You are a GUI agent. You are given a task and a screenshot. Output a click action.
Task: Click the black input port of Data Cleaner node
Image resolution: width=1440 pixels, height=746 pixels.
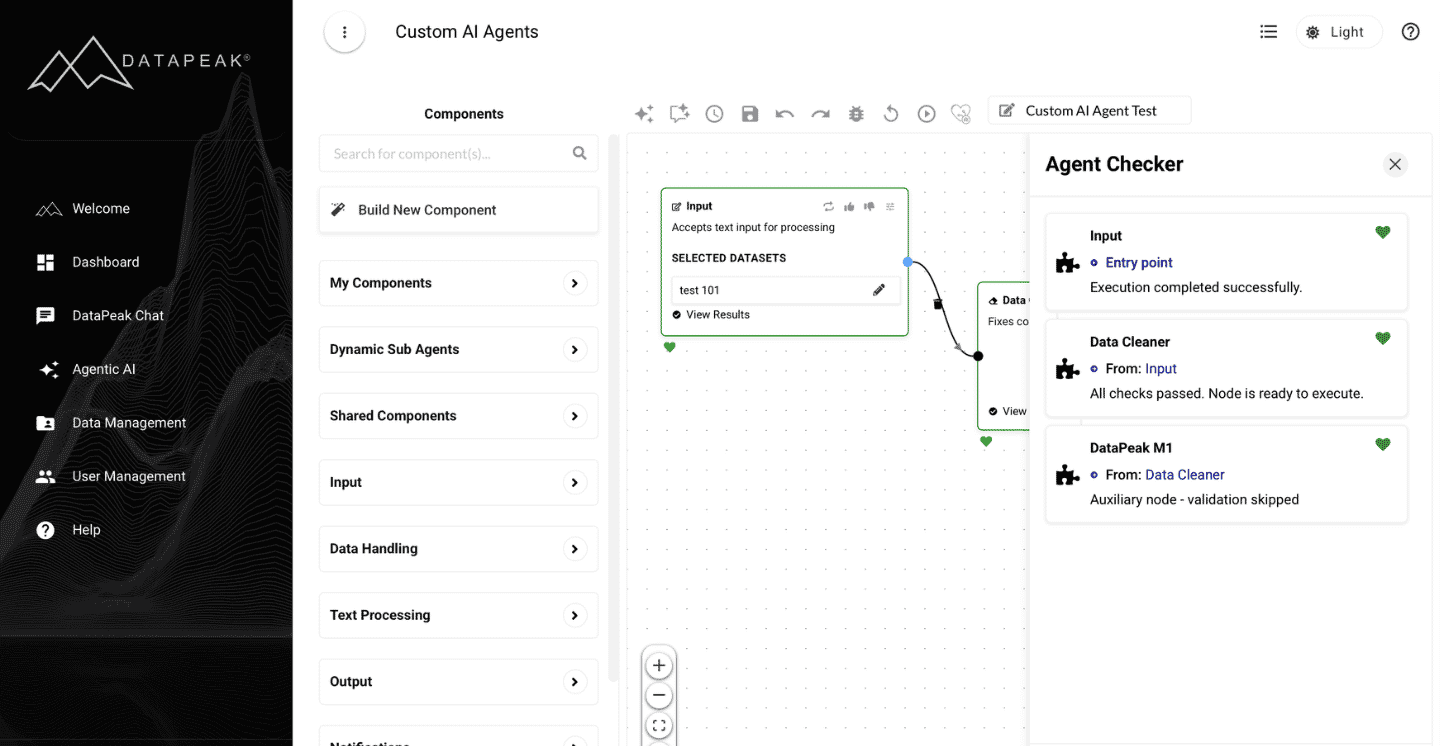click(x=978, y=356)
